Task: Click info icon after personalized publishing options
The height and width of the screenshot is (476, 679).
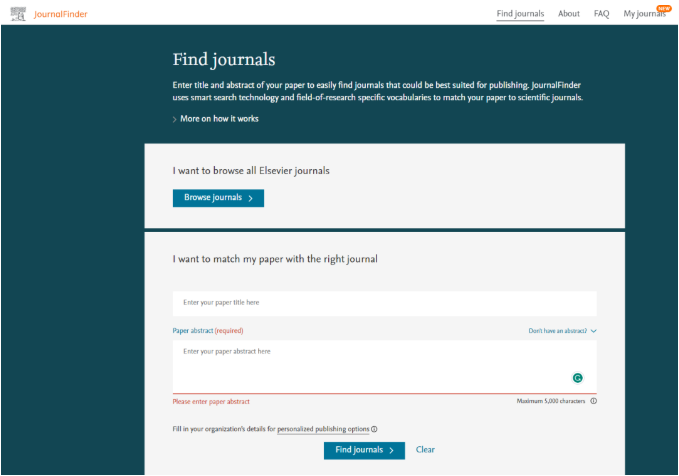Action: point(374,429)
